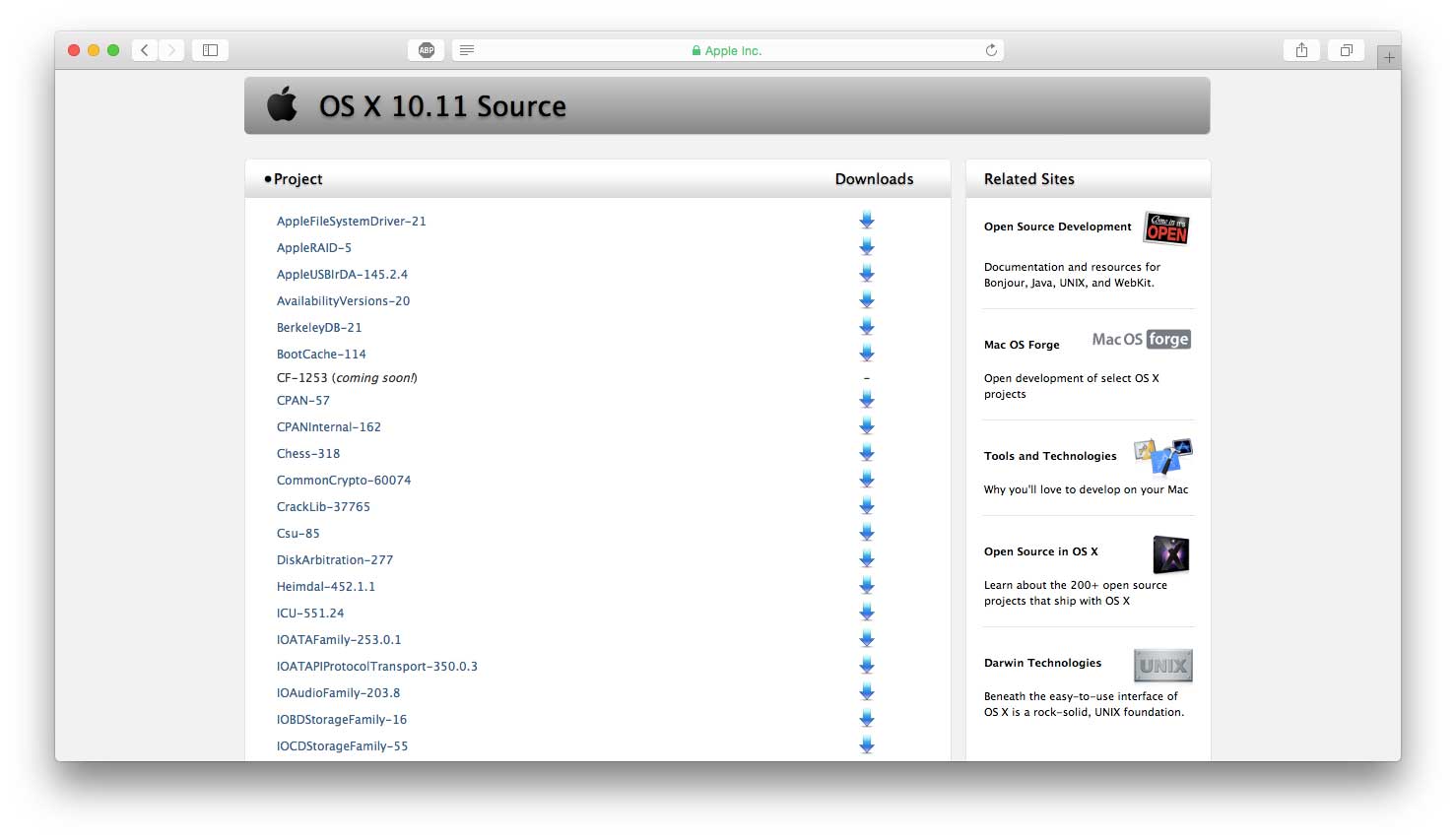
Task: Download IOCDStorageFamily-55 via arrow icon
Action: (867, 745)
